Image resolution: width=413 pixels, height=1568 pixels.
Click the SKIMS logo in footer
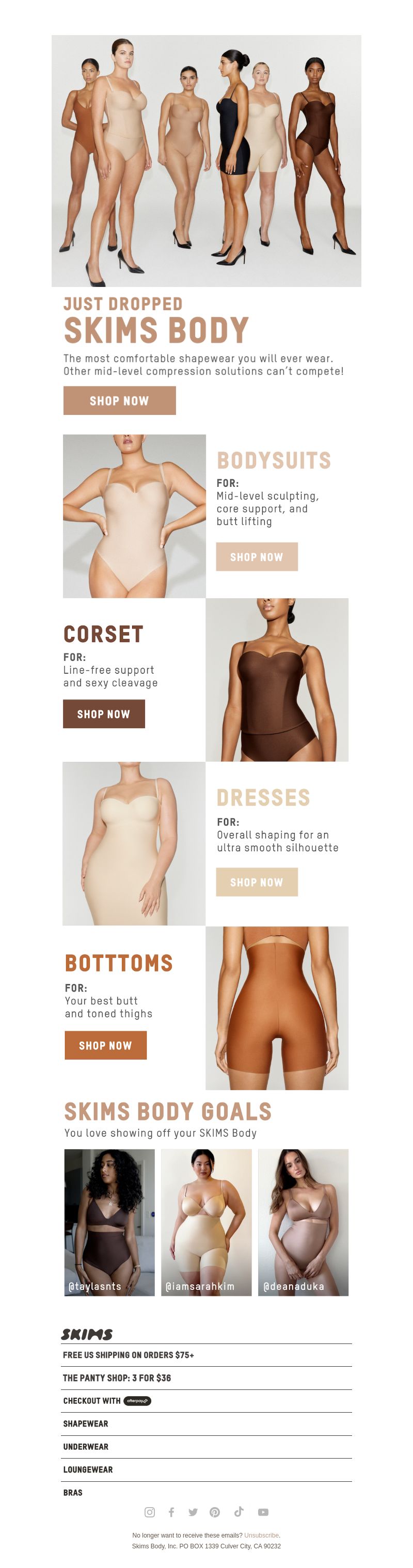pos(87,1334)
